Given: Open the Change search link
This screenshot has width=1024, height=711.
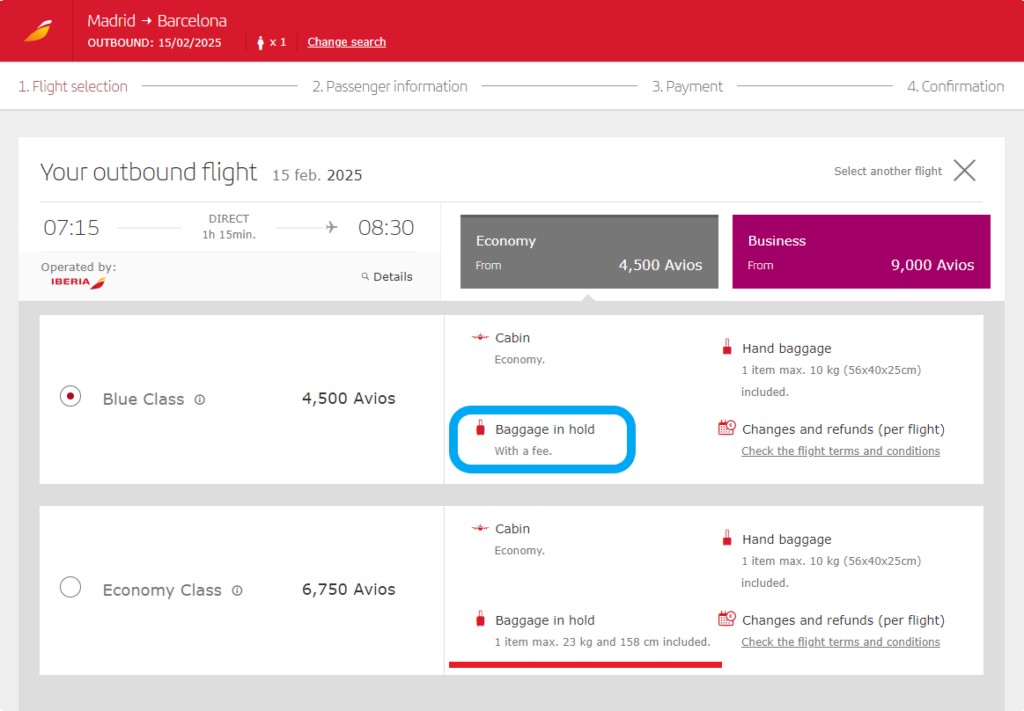Looking at the screenshot, I should [x=346, y=42].
